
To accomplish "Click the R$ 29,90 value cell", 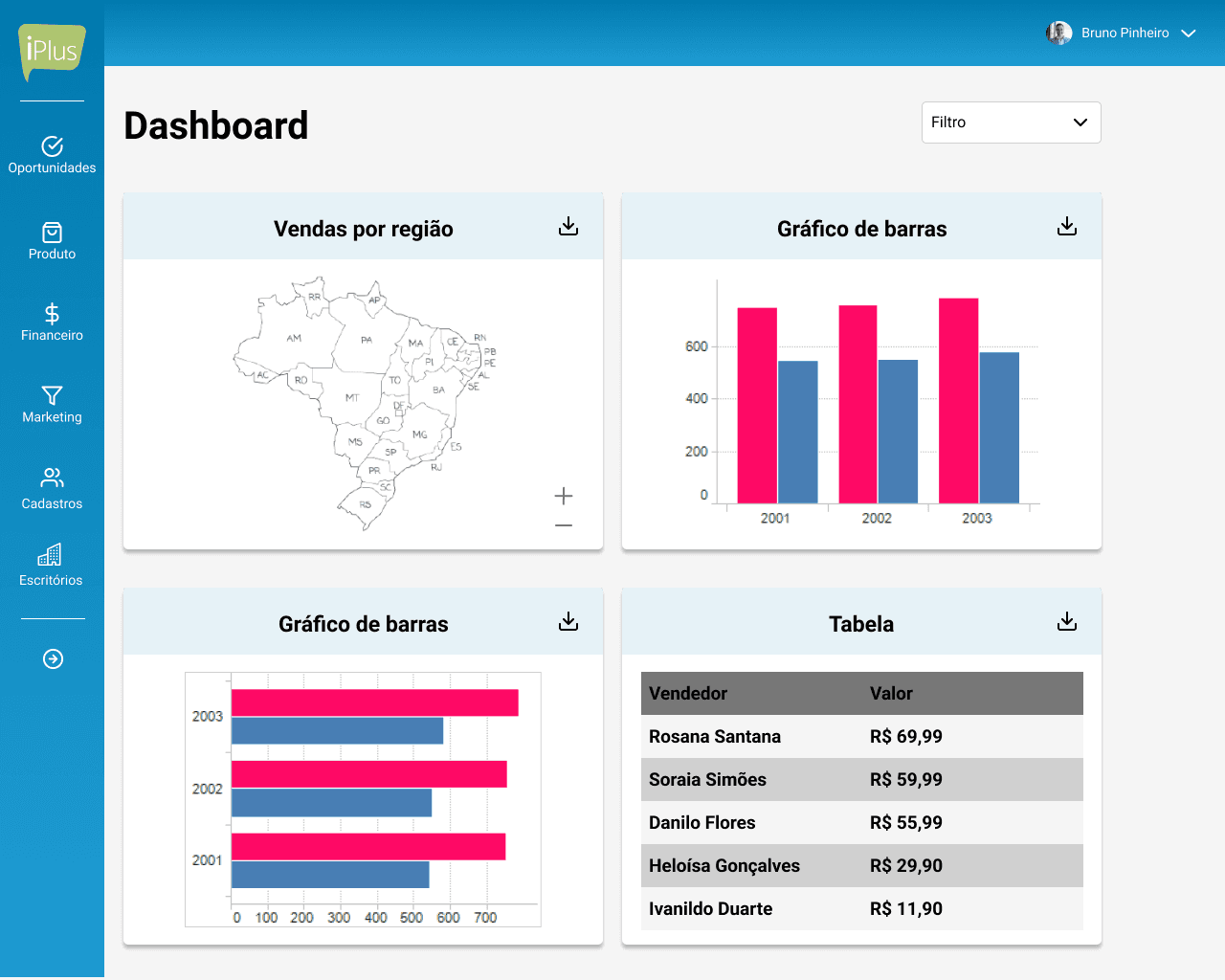I will pyautogui.click(x=906, y=866).
